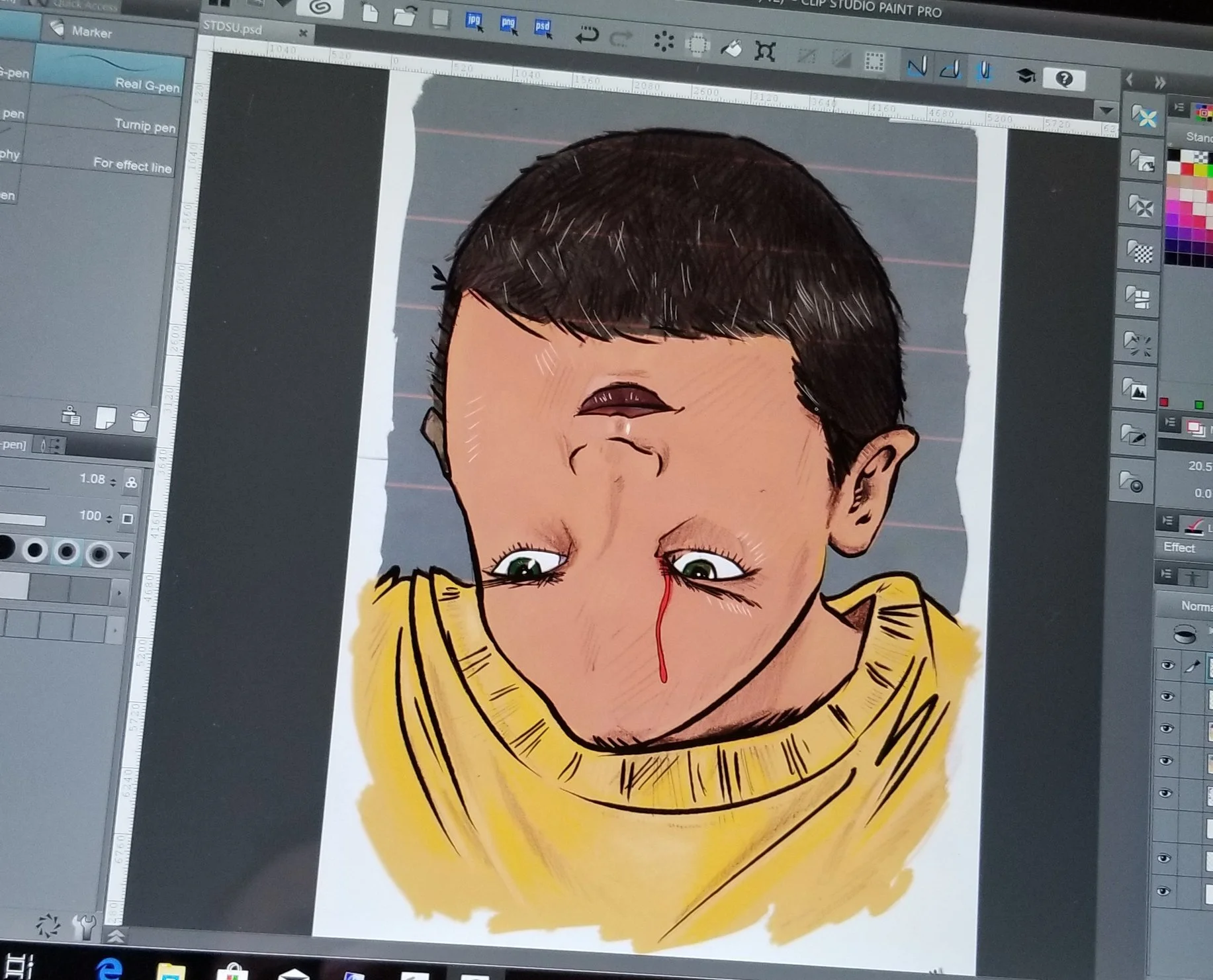Viewport: 1213px width, 980px height.
Task: Select the highlighted third anti-aliasing circle
Action: coord(66,552)
